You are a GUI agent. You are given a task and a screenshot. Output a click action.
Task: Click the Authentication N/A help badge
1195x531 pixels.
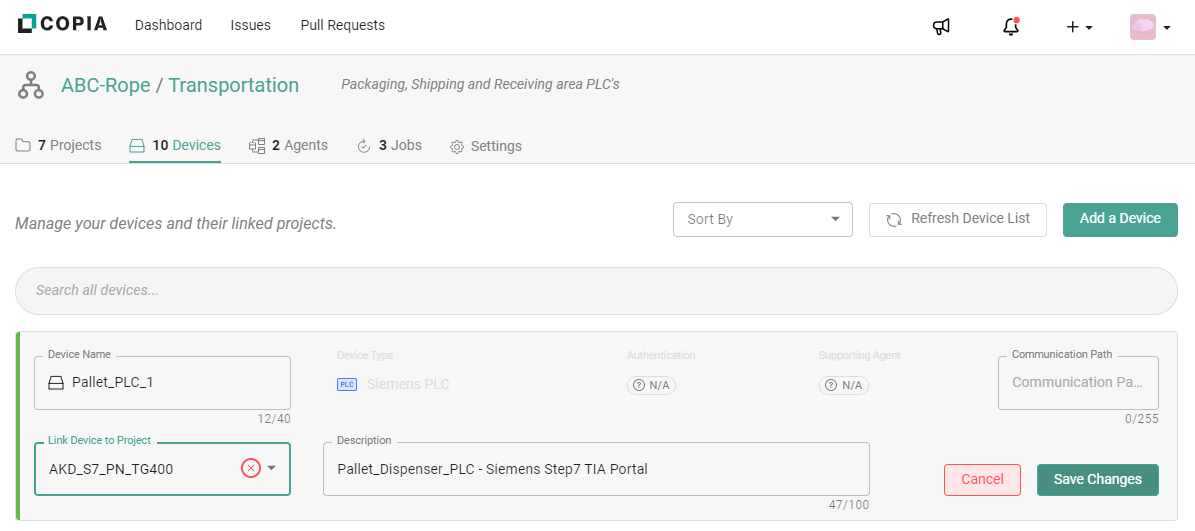tap(648, 385)
